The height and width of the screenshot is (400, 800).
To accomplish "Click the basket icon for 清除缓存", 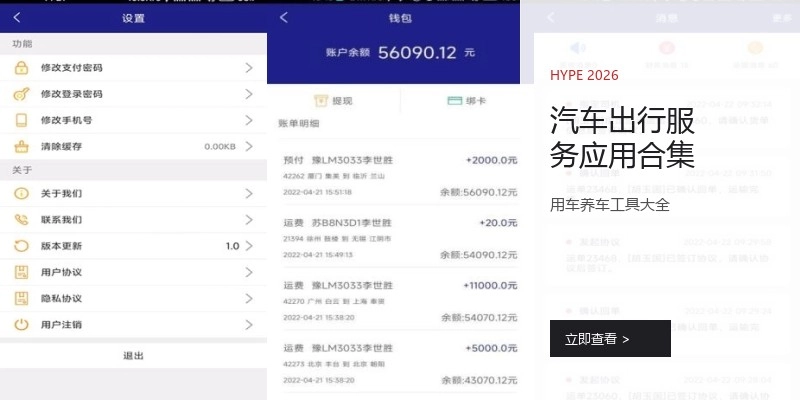I will click(21, 147).
